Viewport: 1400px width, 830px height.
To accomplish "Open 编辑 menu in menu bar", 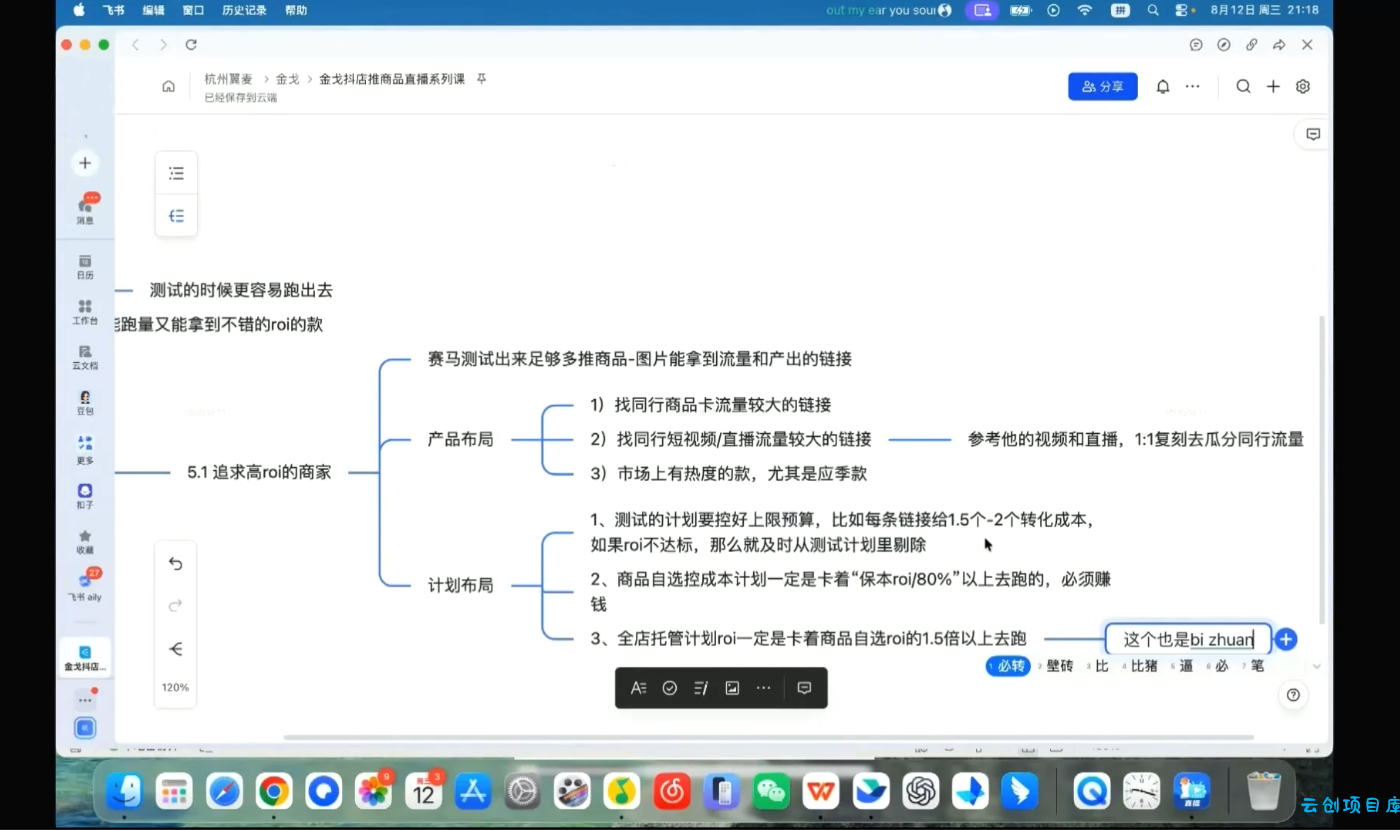I will click(153, 10).
